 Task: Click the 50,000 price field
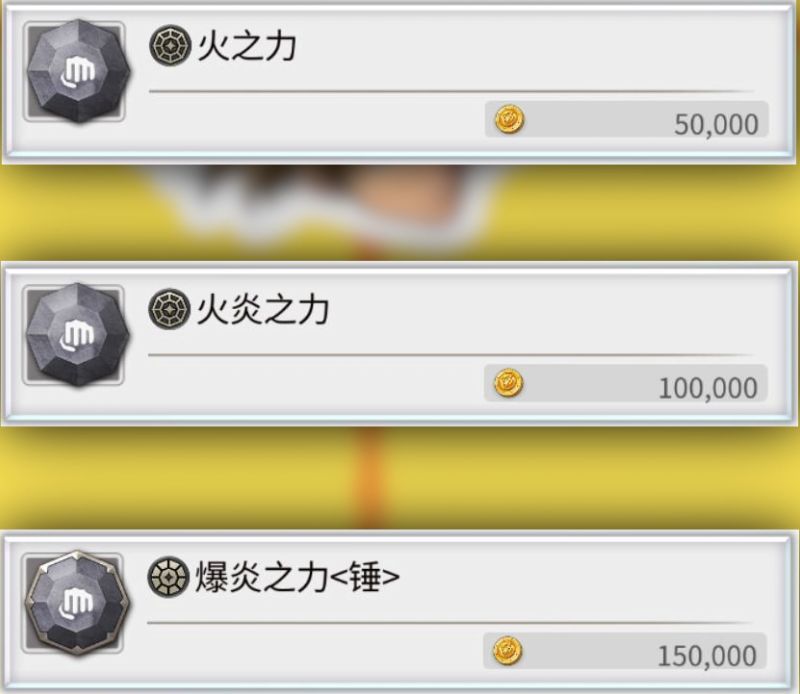(627, 119)
